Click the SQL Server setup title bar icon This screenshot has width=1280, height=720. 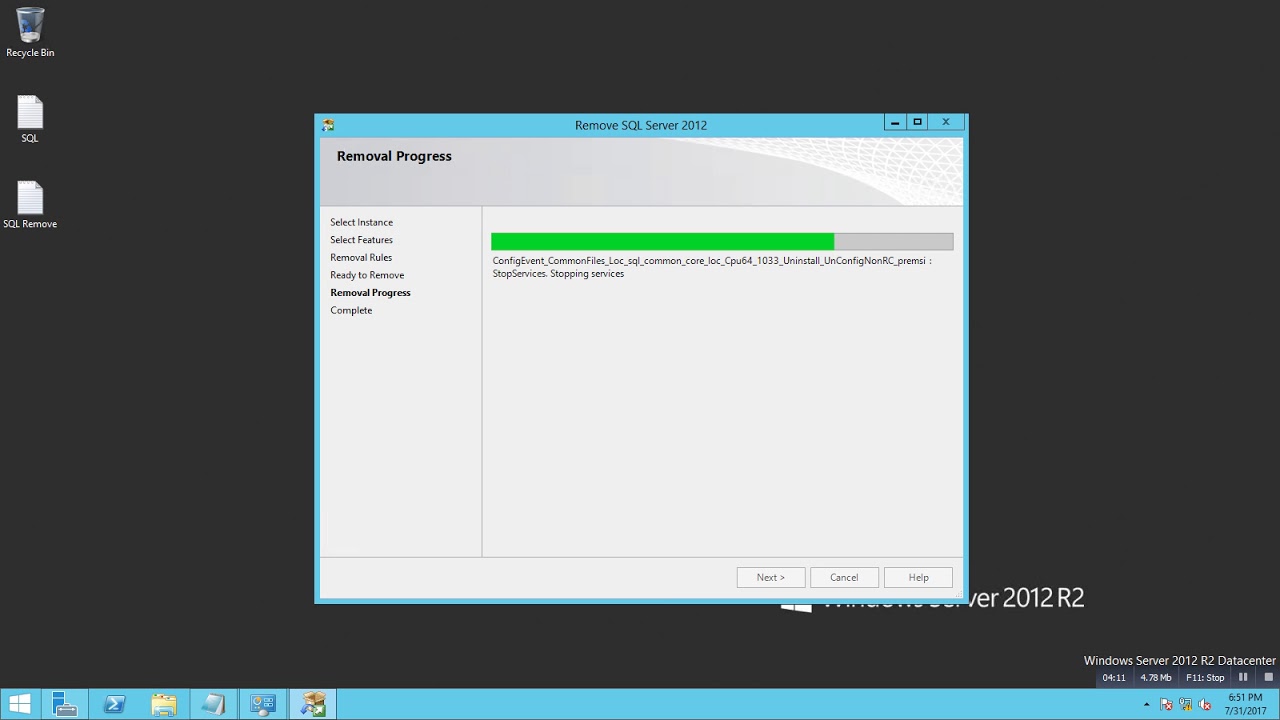(328, 125)
